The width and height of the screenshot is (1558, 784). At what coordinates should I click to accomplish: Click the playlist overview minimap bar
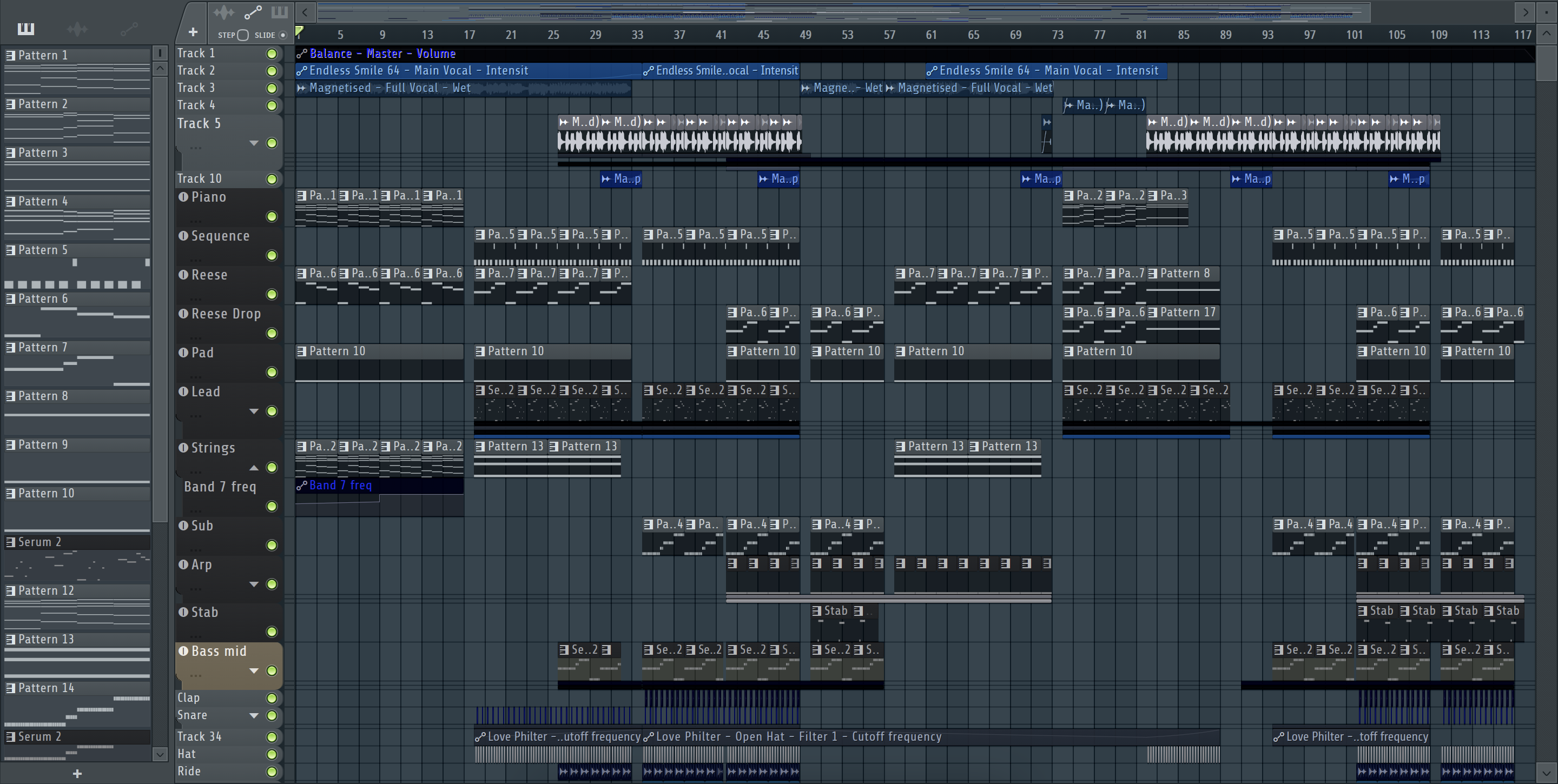click(844, 12)
